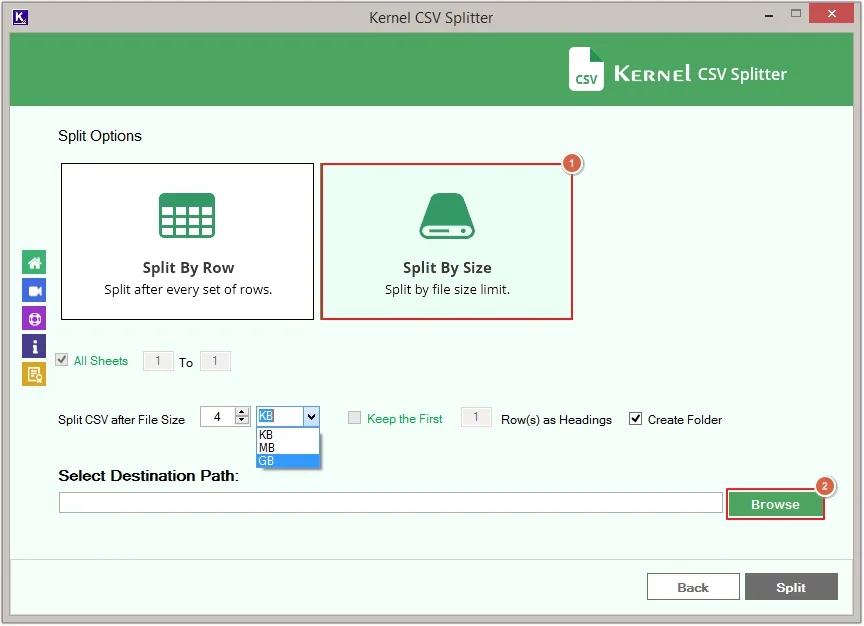Viewport: 864px width, 626px height.
Task: Open the video tutorial sidebar icon
Action: pyautogui.click(x=34, y=290)
